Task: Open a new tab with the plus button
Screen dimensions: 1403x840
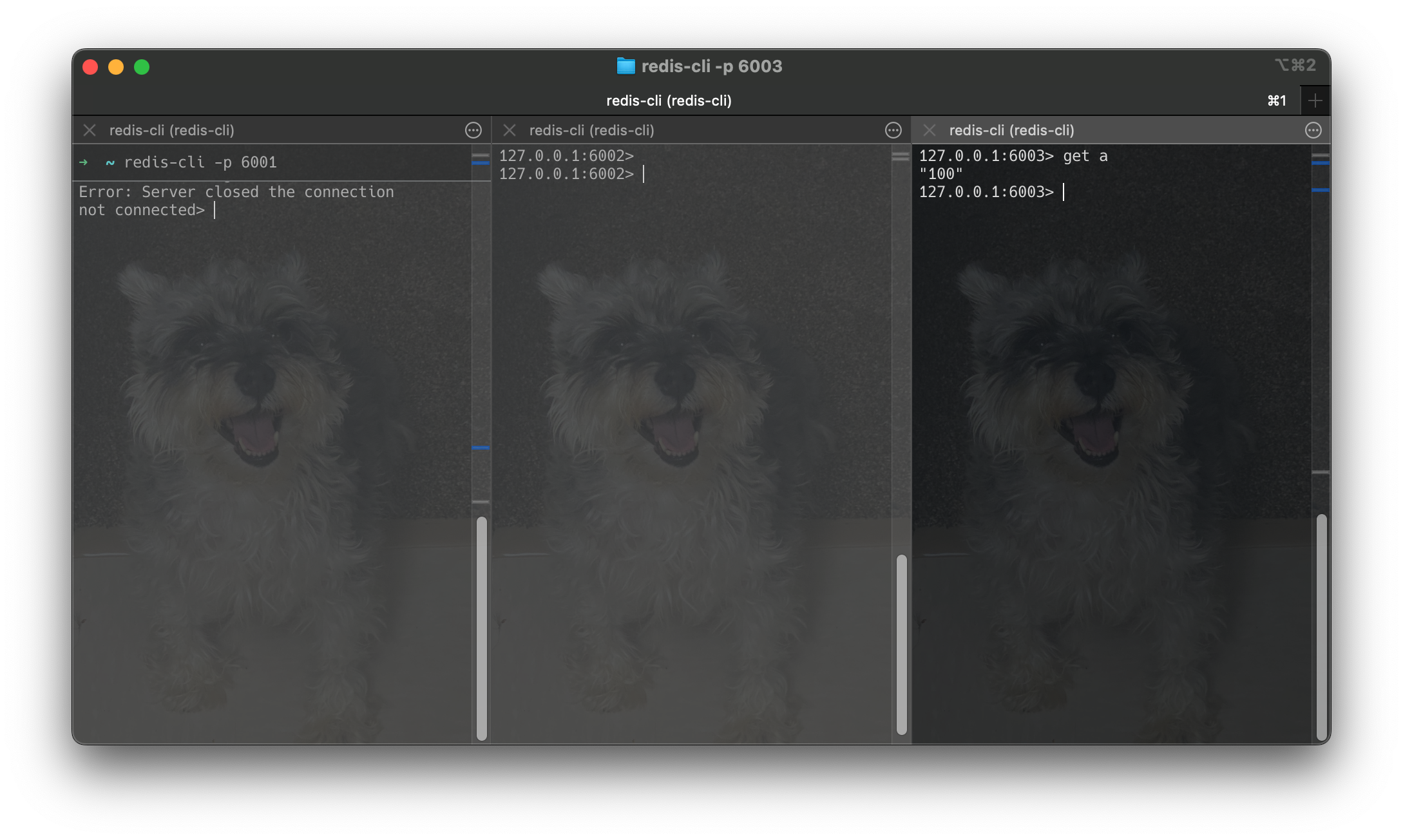Action: [1316, 100]
